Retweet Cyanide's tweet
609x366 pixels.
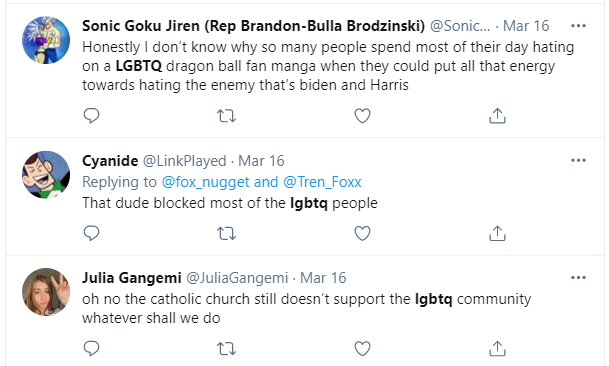[x=226, y=234]
